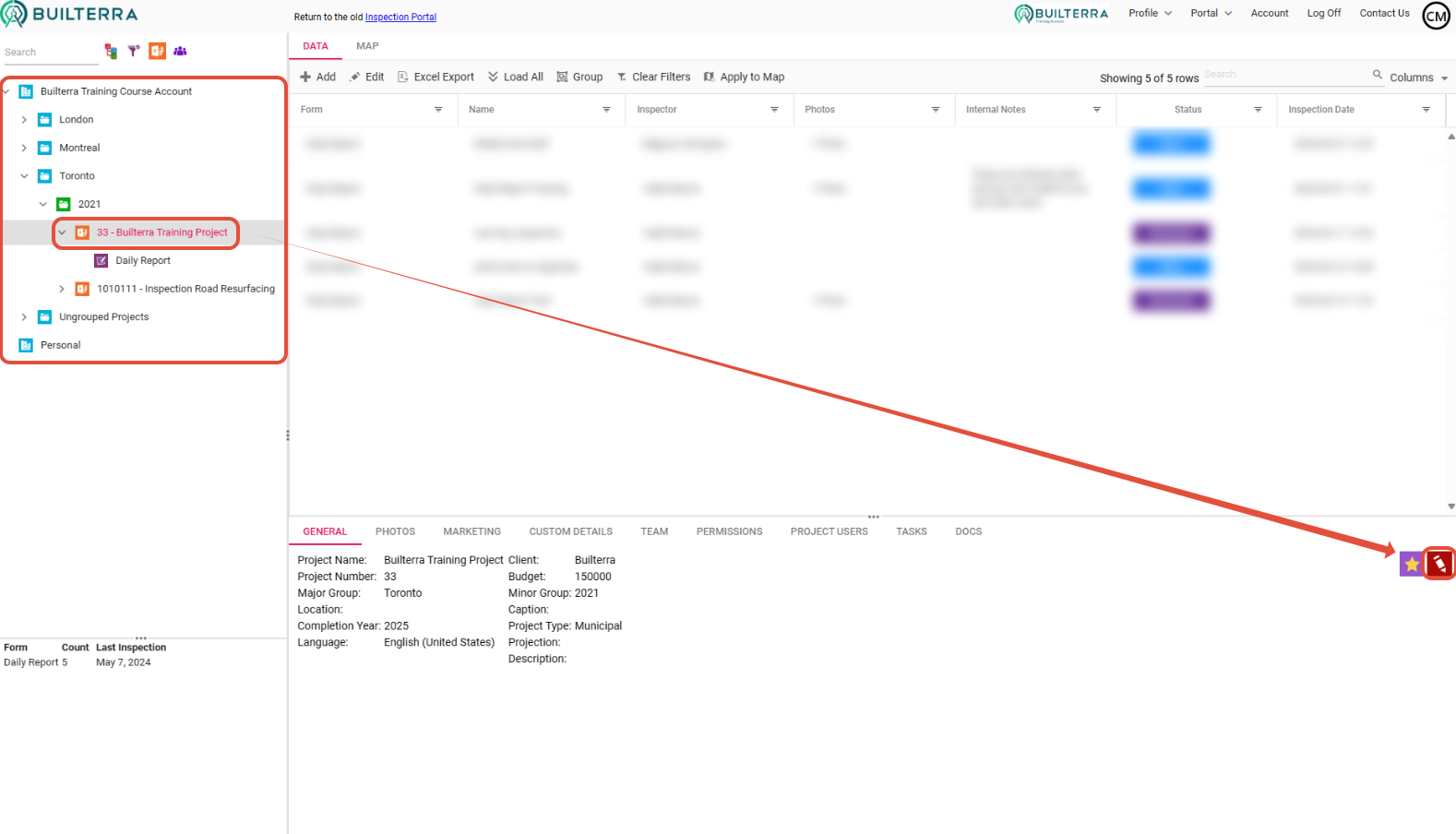The height and width of the screenshot is (834, 1456).
Task: Click the purple star favorite button
Action: (x=1412, y=564)
